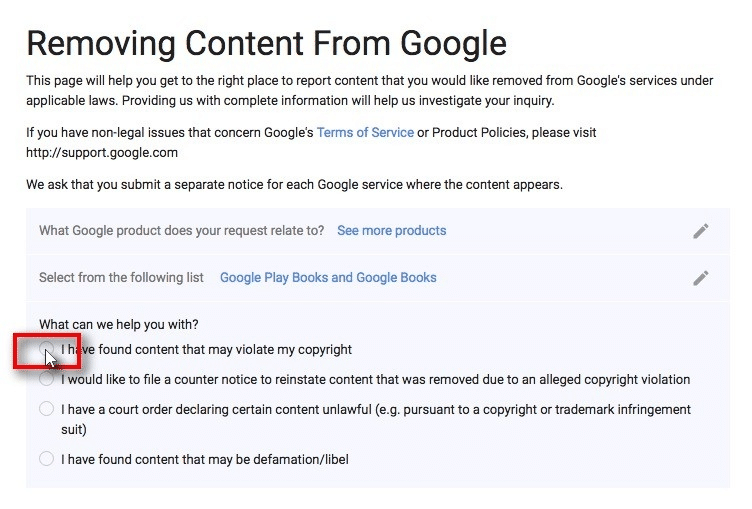Click the pencil icon beside Google Play Books
The width and height of the screenshot is (752, 509).
click(x=701, y=278)
